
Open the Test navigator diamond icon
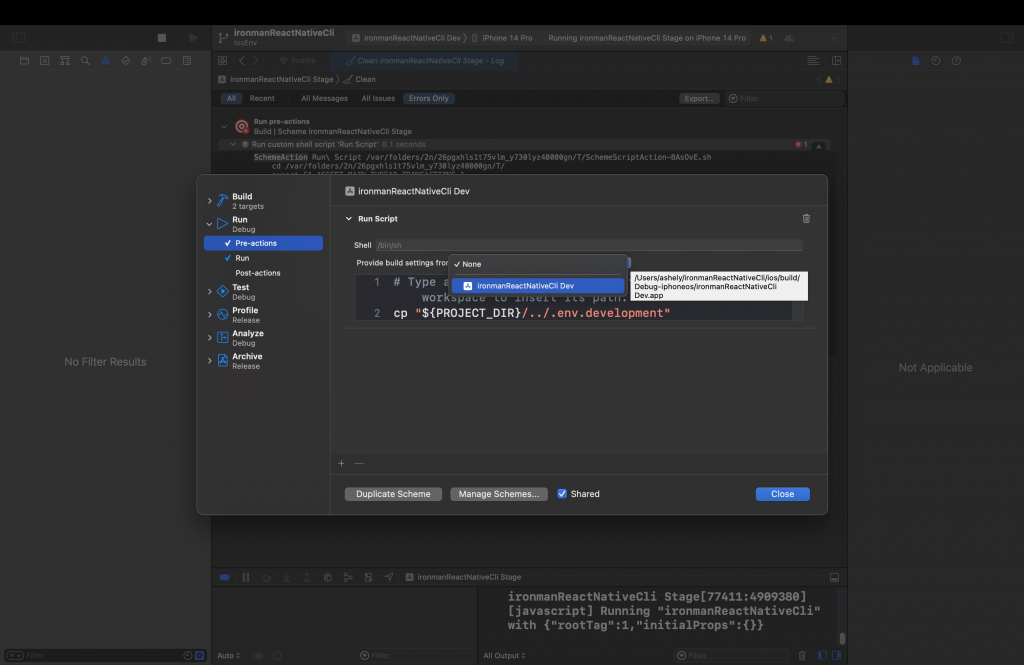[125, 61]
